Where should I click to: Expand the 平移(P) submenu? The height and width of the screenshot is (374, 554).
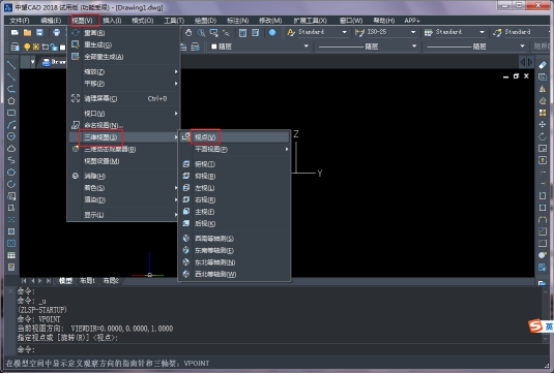click(124, 84)
